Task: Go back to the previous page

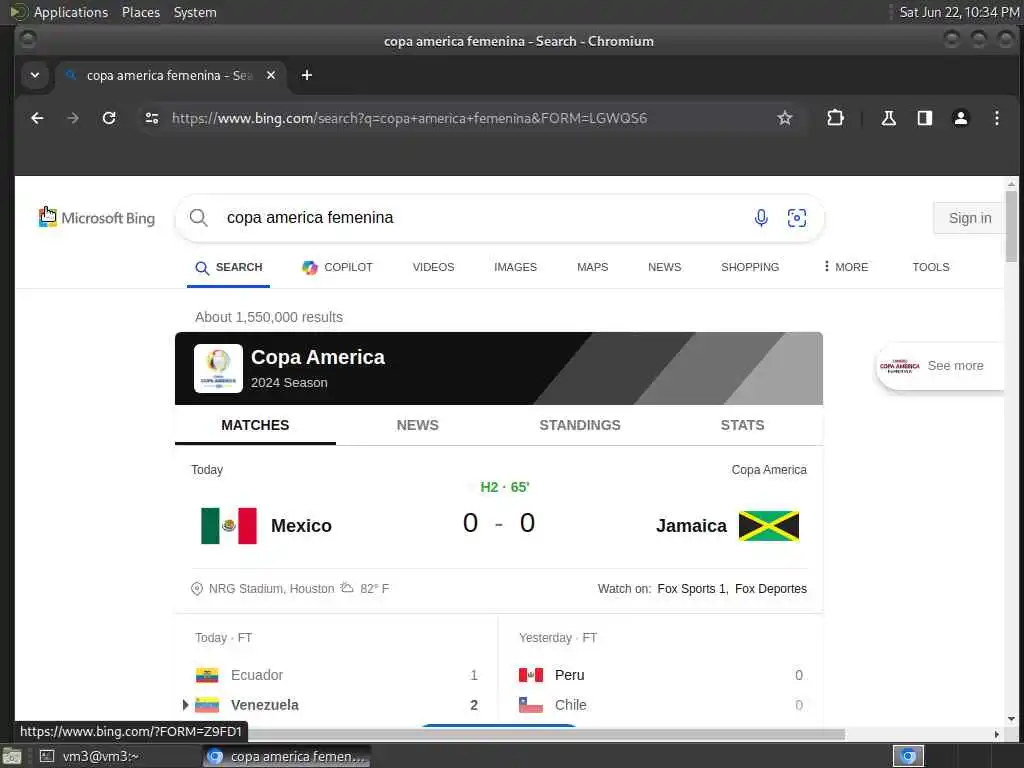Action: (37, 118)
